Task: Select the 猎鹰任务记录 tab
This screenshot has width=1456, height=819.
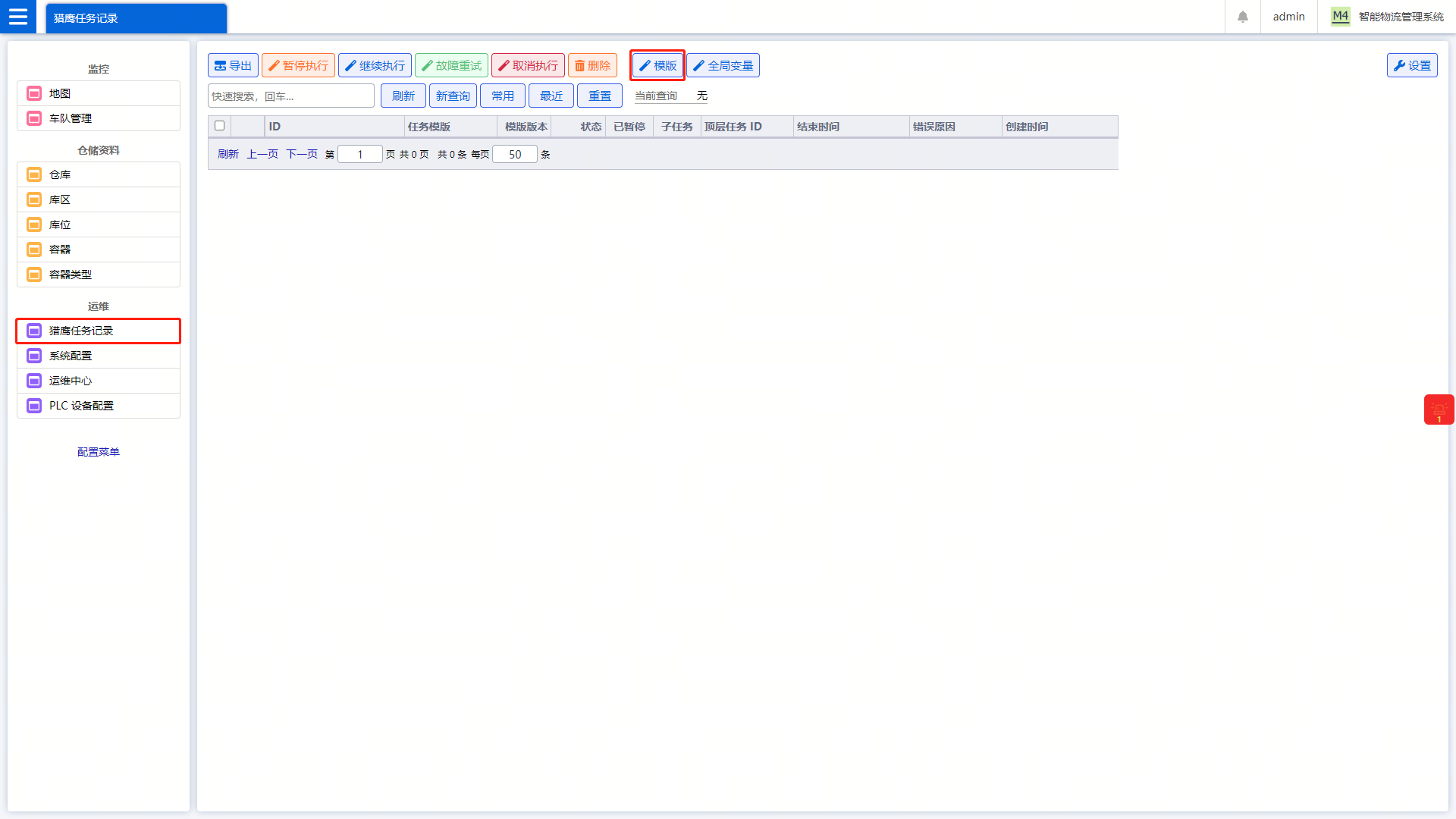Action: [x=136, y=18]
